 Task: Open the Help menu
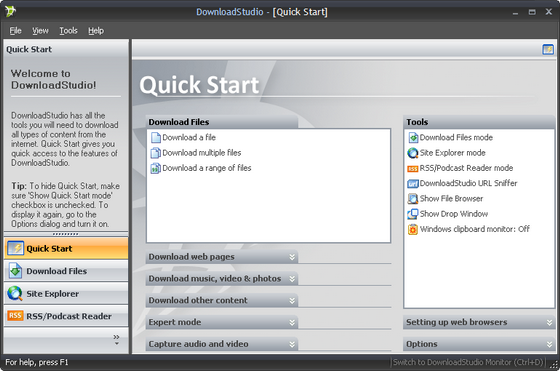pos(96,31)
